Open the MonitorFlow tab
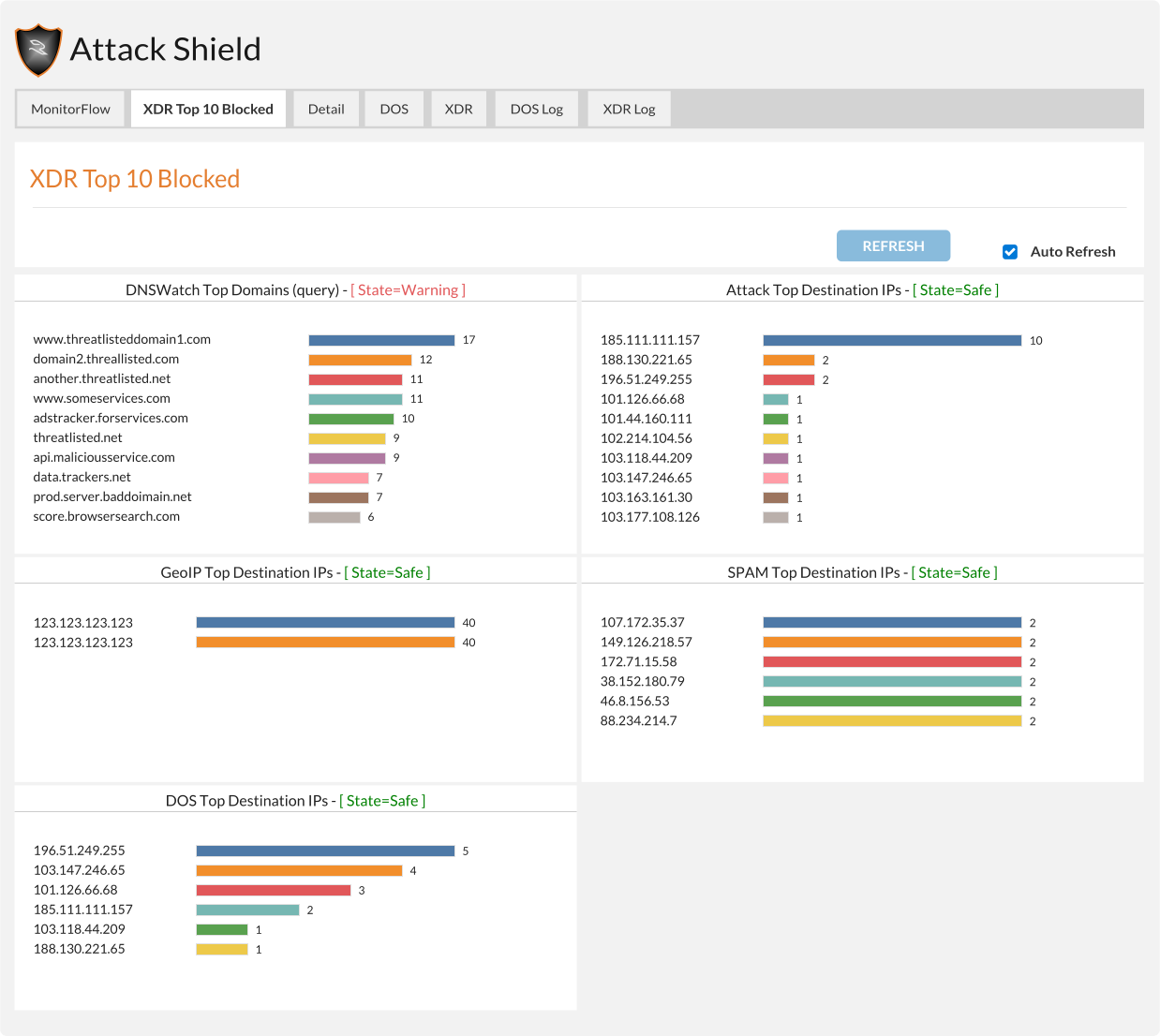This screenshot has height=1036, width=1160. (71, 110)
